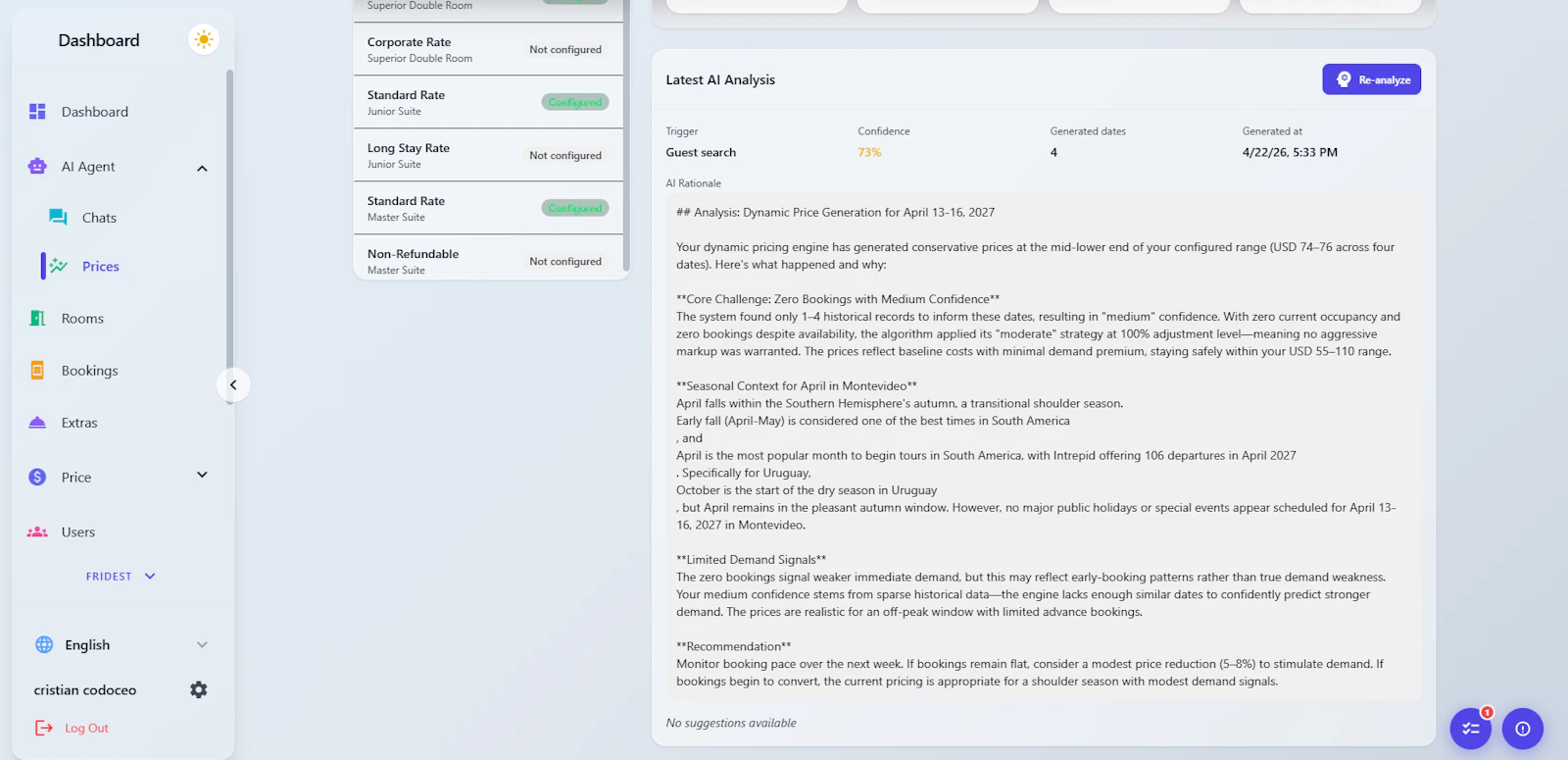Viewport: 1568px width, 760px height.
Task: Select Standard Rate Junior Suite row
Action: (x=488, y=102)
